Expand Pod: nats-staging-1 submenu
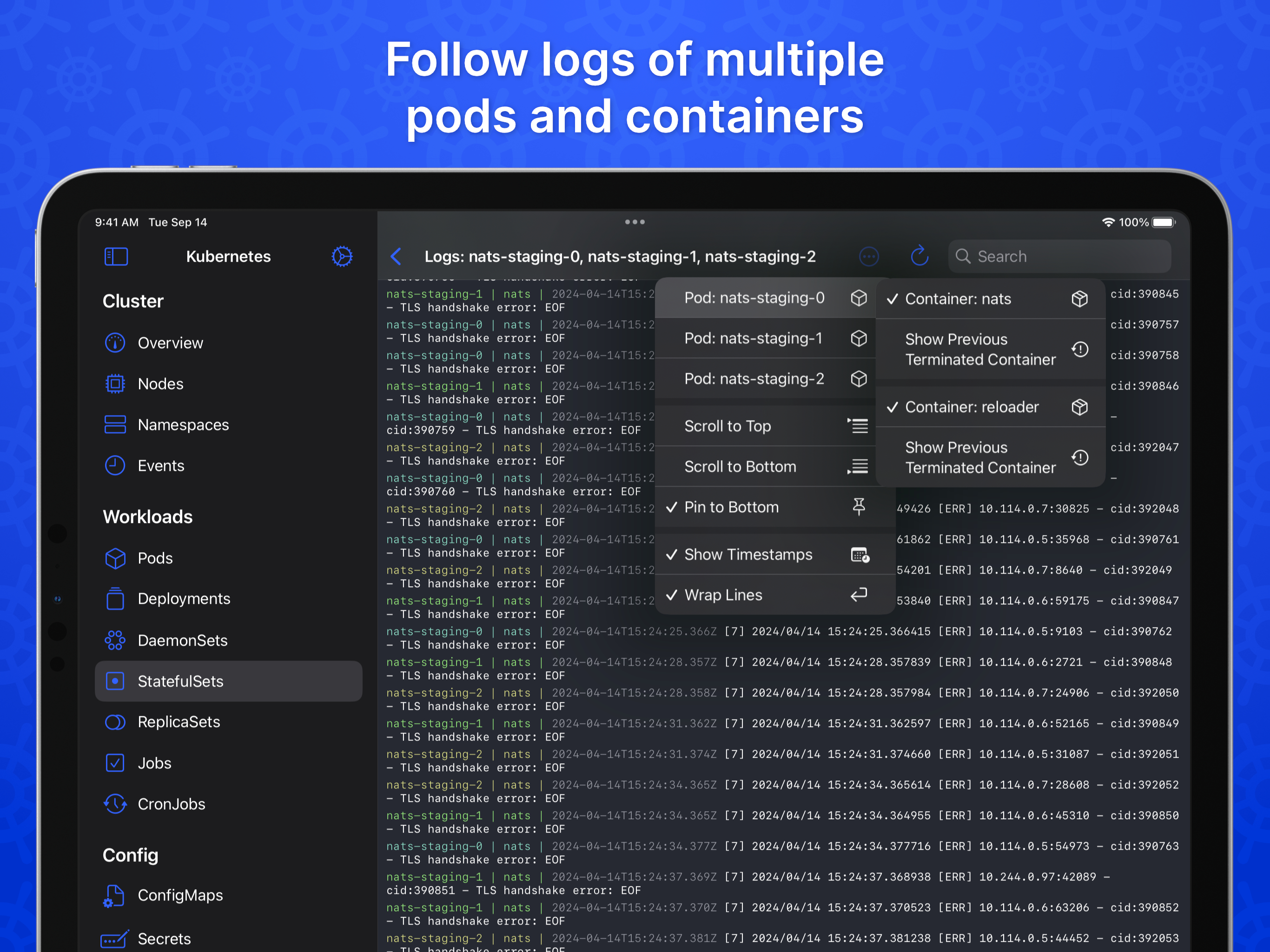1270x952 pixels. click(x=765, y=338)
